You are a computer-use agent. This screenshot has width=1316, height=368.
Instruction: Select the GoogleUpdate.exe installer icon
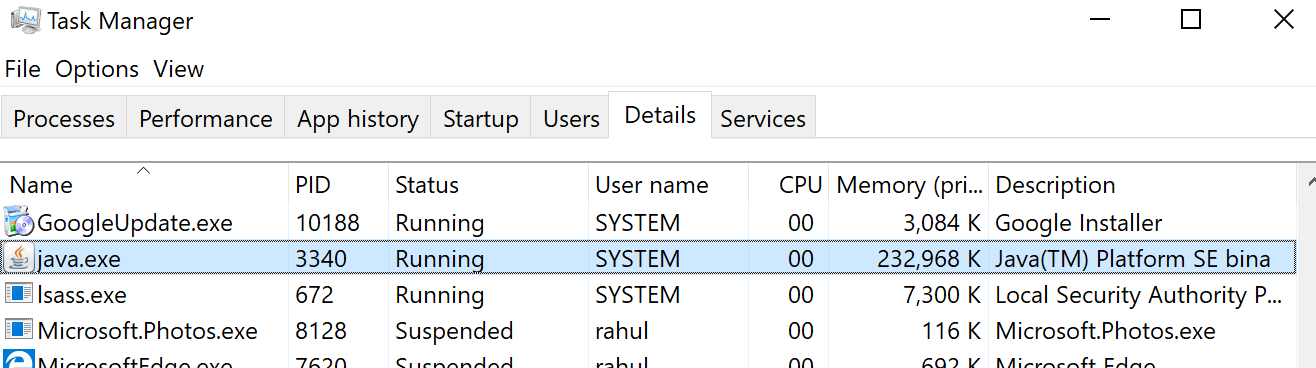coord(19,222)
